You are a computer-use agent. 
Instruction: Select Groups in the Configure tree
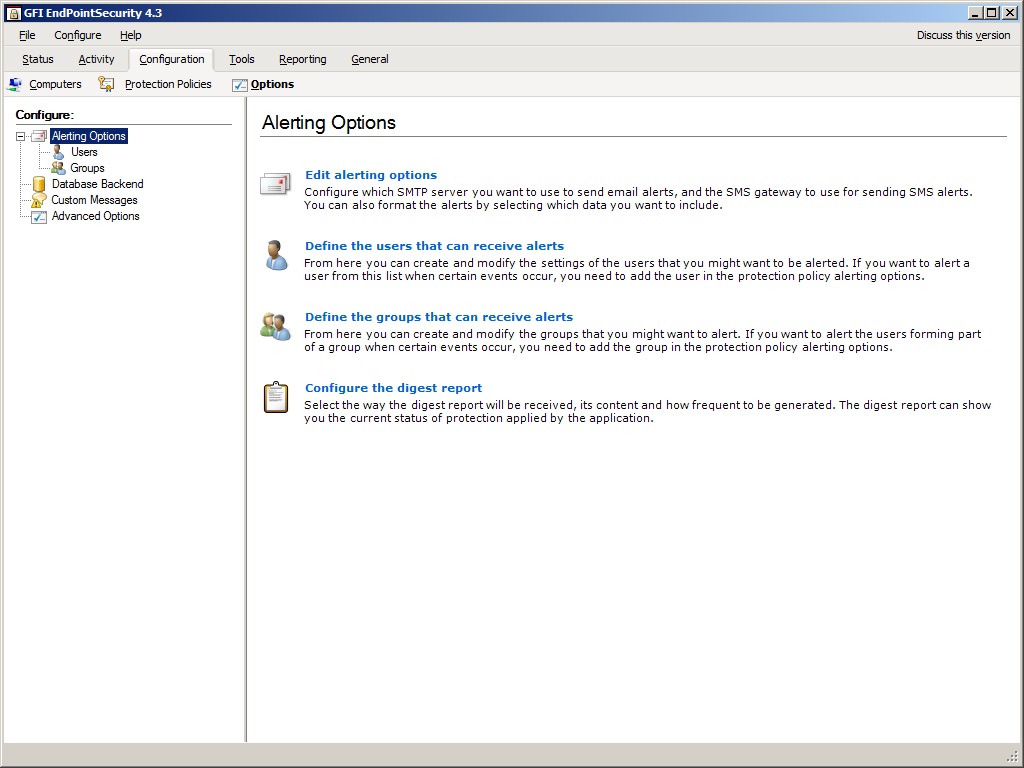pos(88,168)
